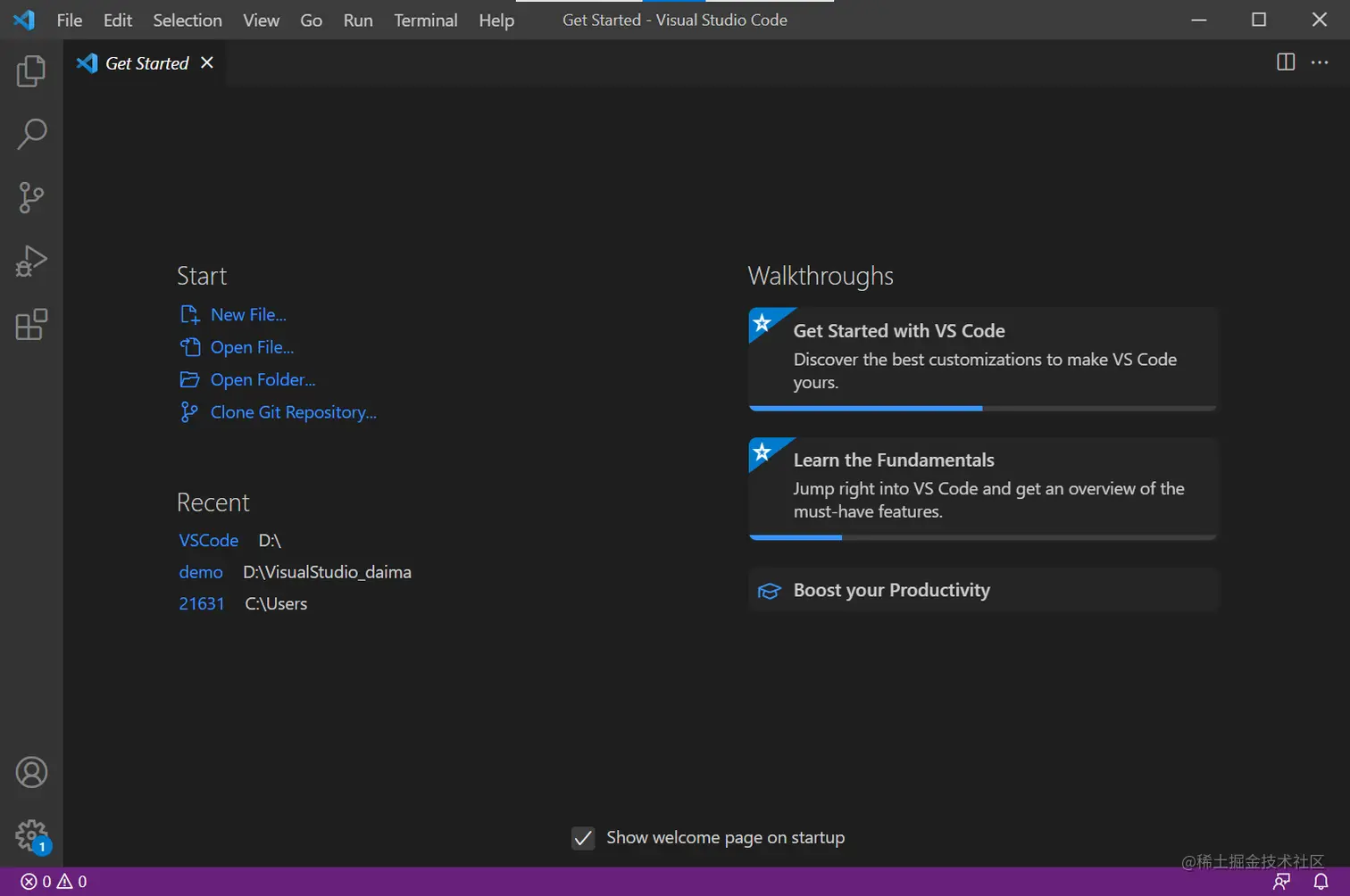Viewport: 1350px width, 896px height.
Task: Open the Selection menu
Action: pos(187,20)
